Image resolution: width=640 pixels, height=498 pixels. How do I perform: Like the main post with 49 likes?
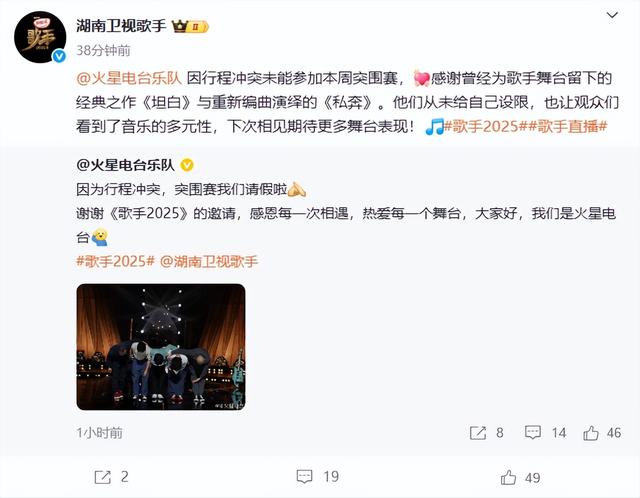click(x=520, y=478)
